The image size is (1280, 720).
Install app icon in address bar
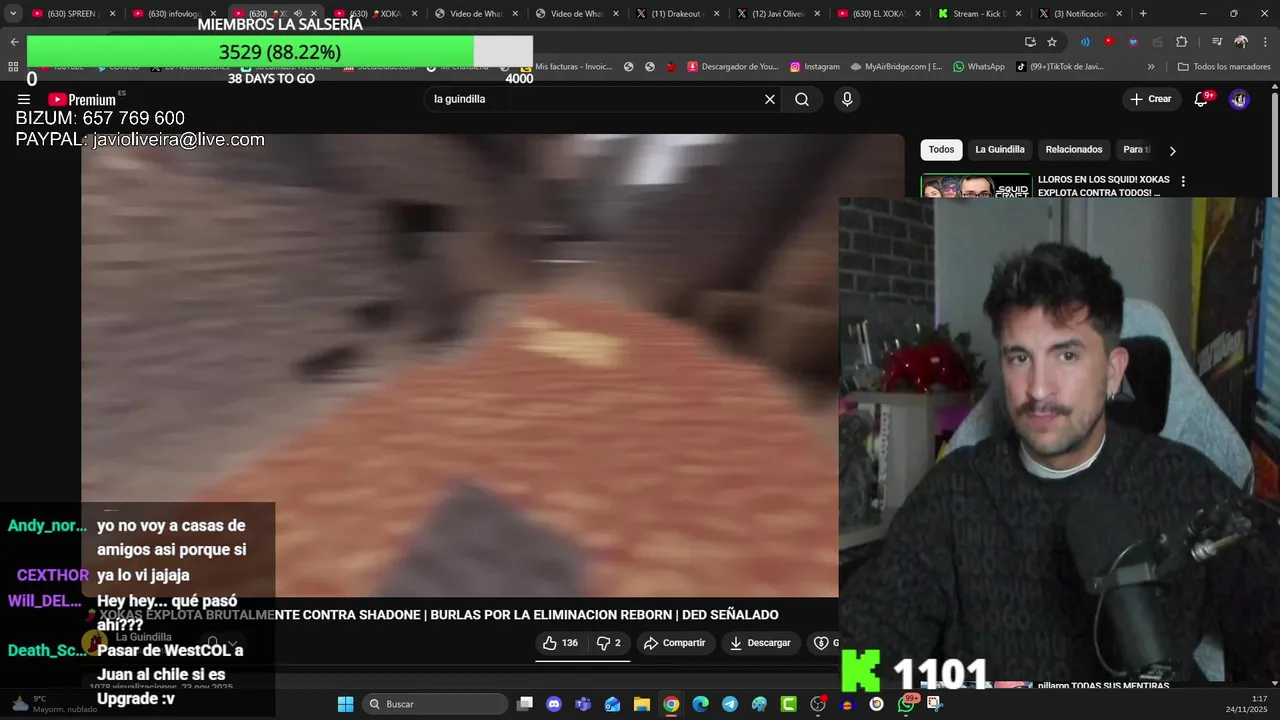[1030, 42]
